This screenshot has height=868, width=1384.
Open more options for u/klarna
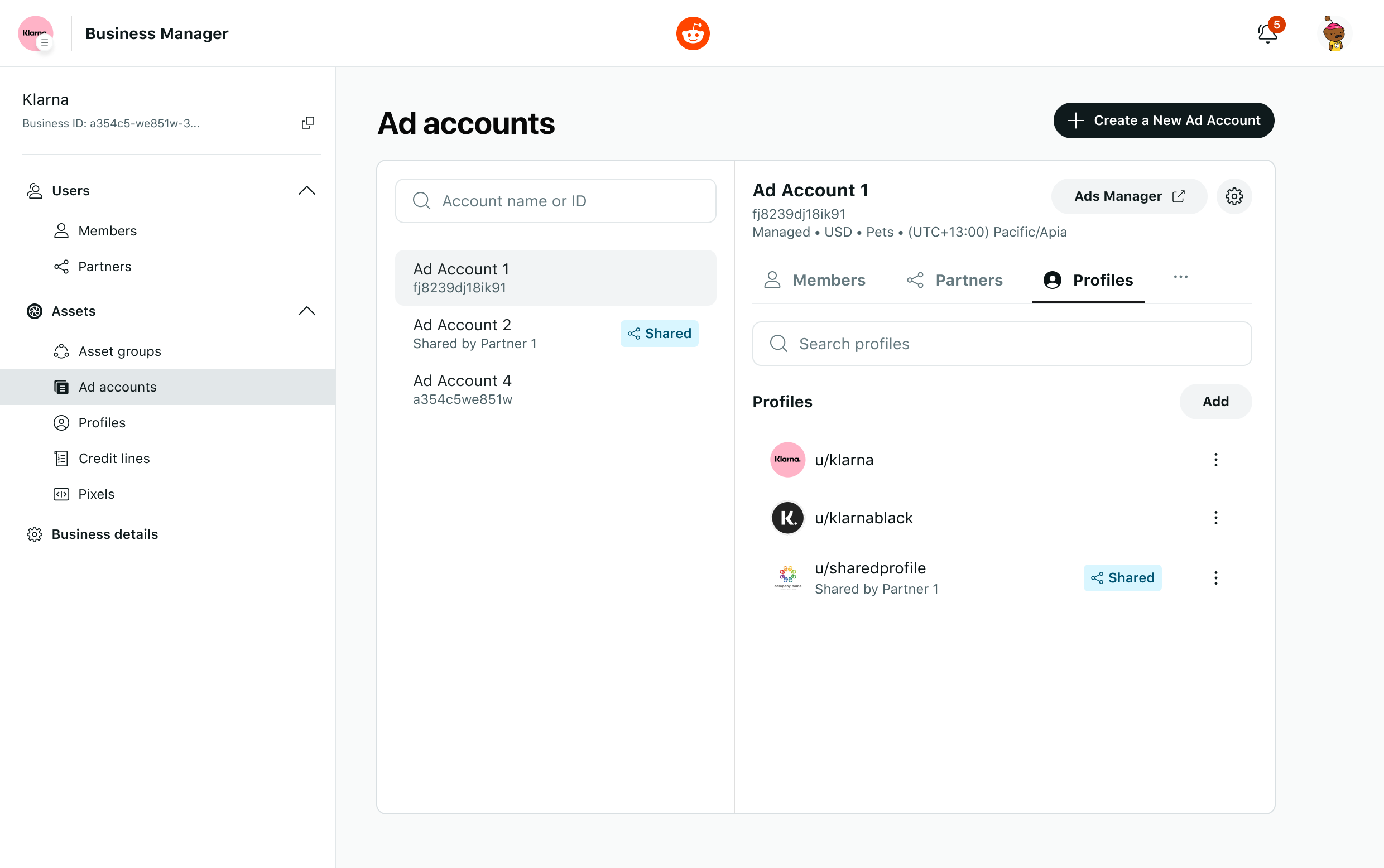pos(1215,459)
